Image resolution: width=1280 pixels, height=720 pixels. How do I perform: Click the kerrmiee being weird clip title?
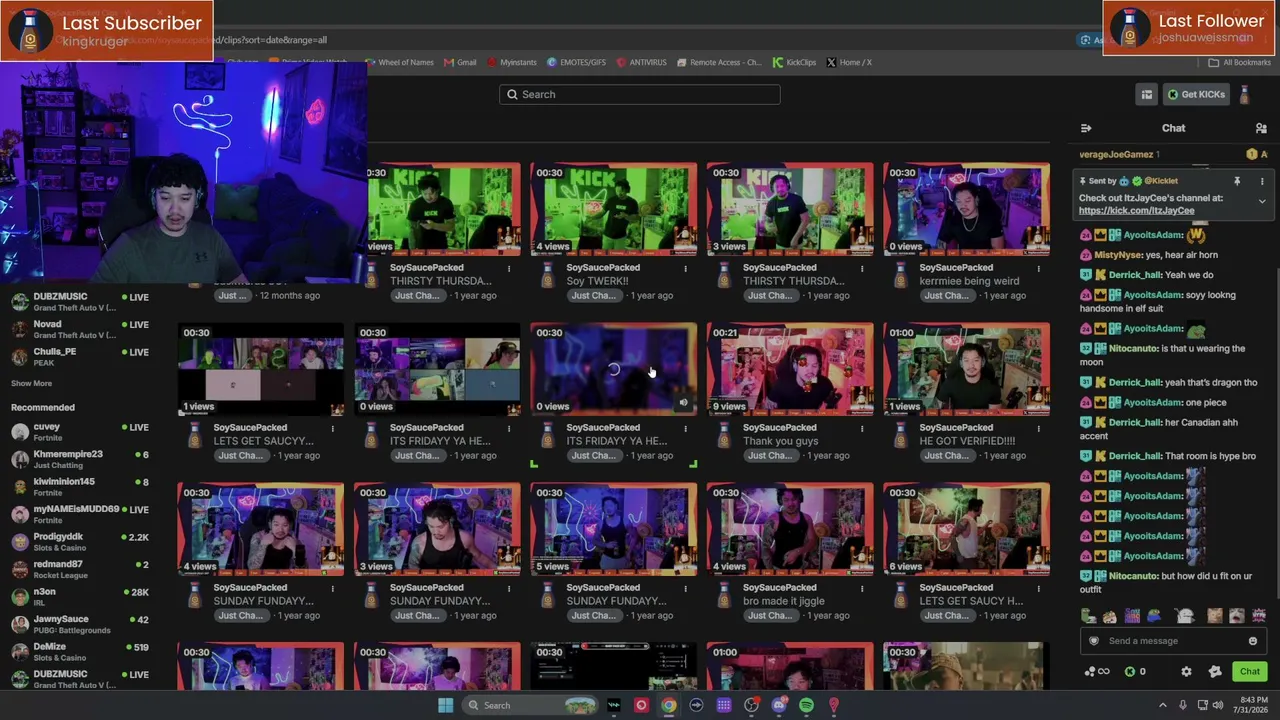969,281
